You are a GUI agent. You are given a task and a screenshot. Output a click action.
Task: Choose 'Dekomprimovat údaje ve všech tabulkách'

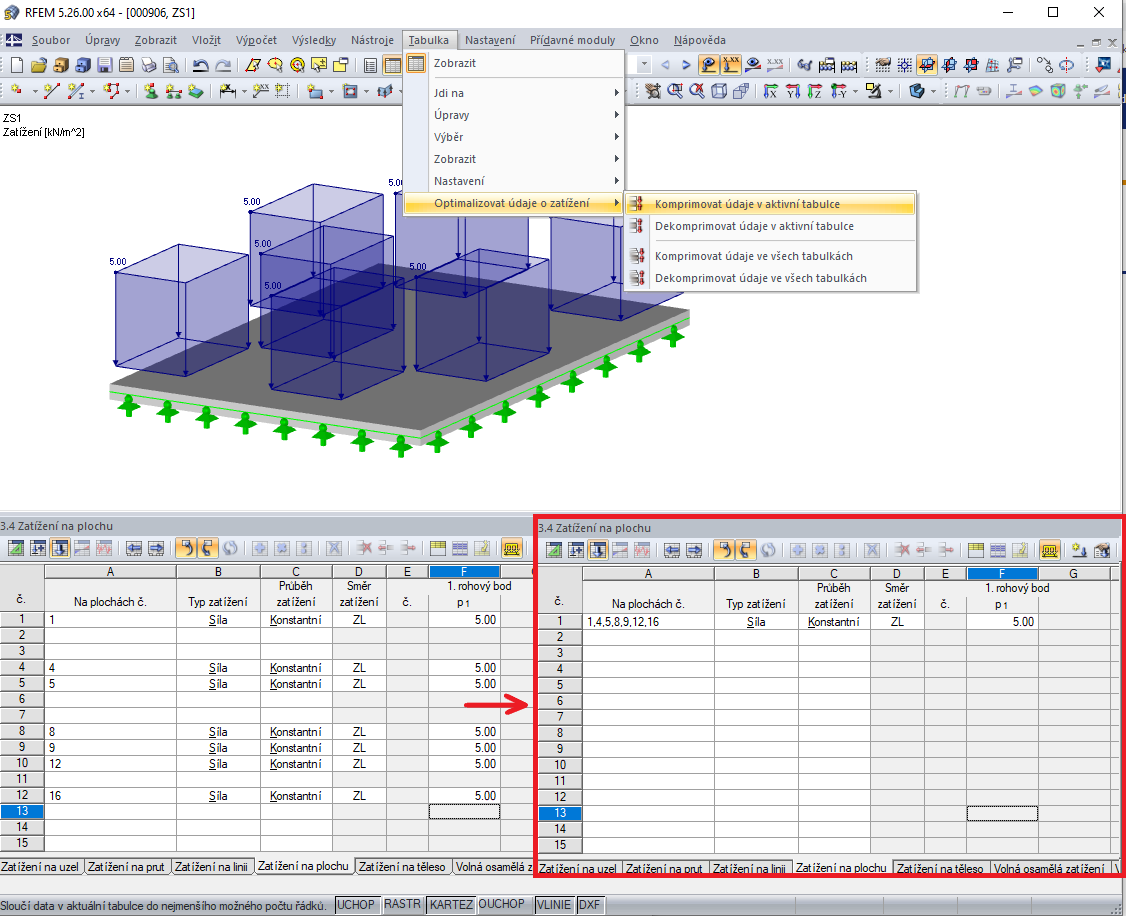point(770,278)
